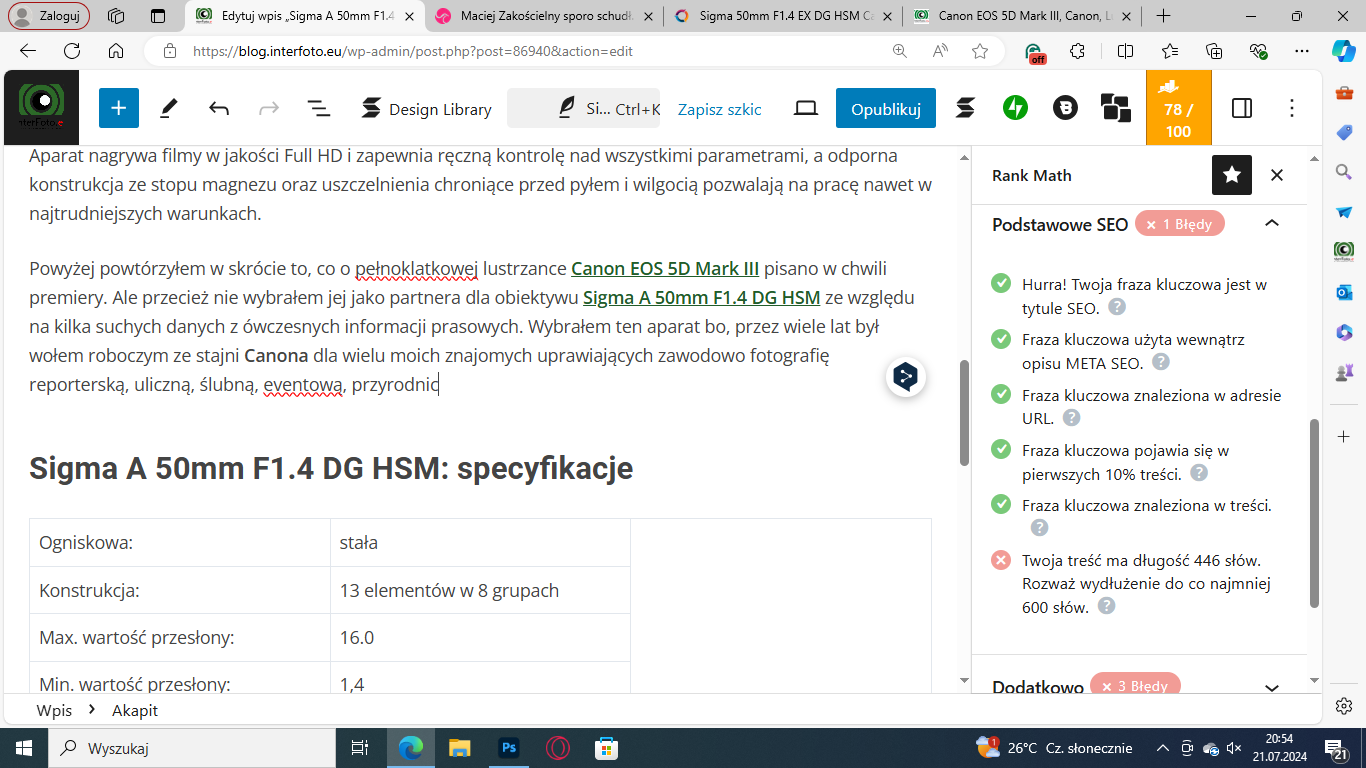Select the Edytuj wpis browser tab
Screen dimensions: 1366x768
click(x=306, y=16)
